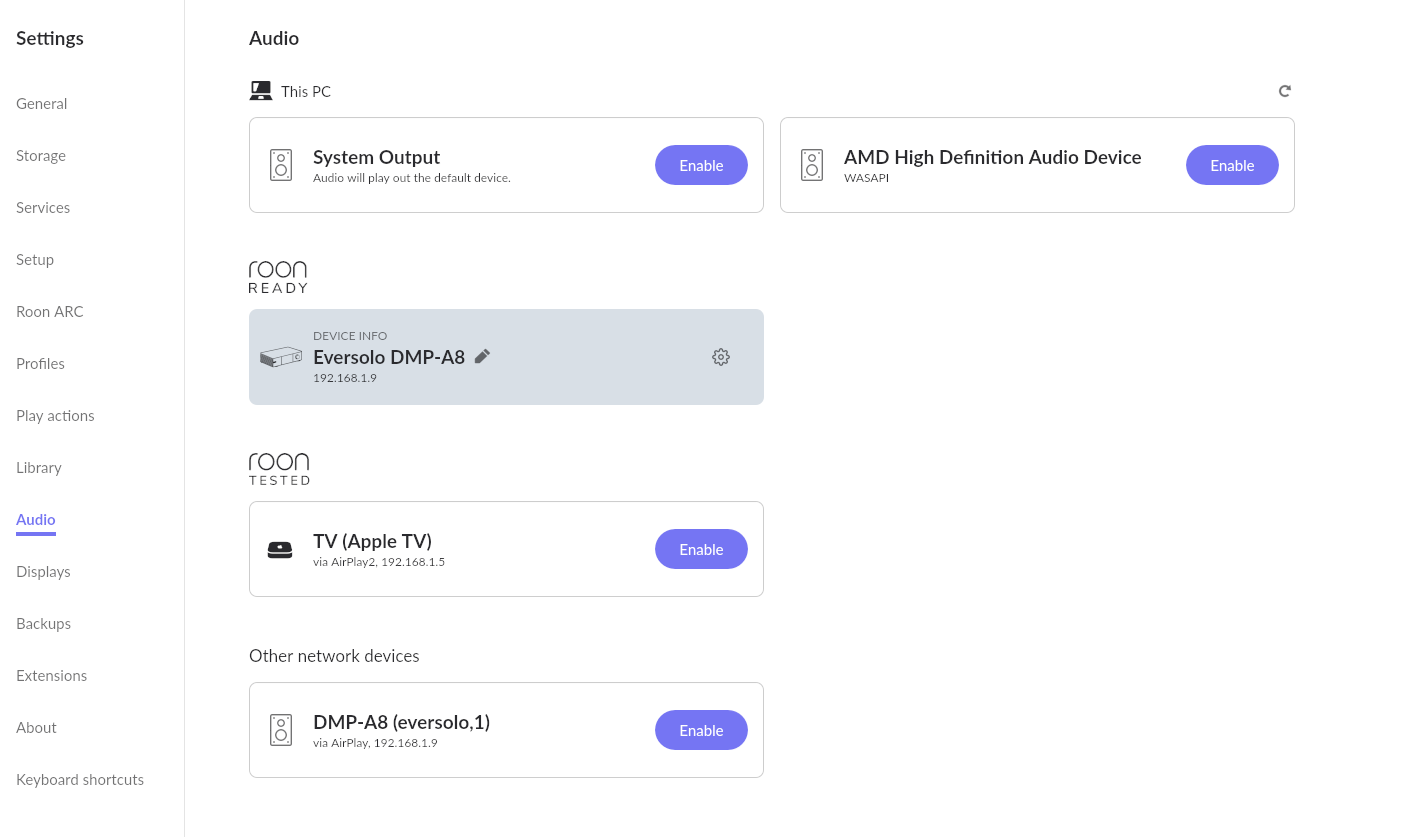Screen dimensions: 1402x837
Task: Enable the System Output device
Action: (x=701, y=165)
